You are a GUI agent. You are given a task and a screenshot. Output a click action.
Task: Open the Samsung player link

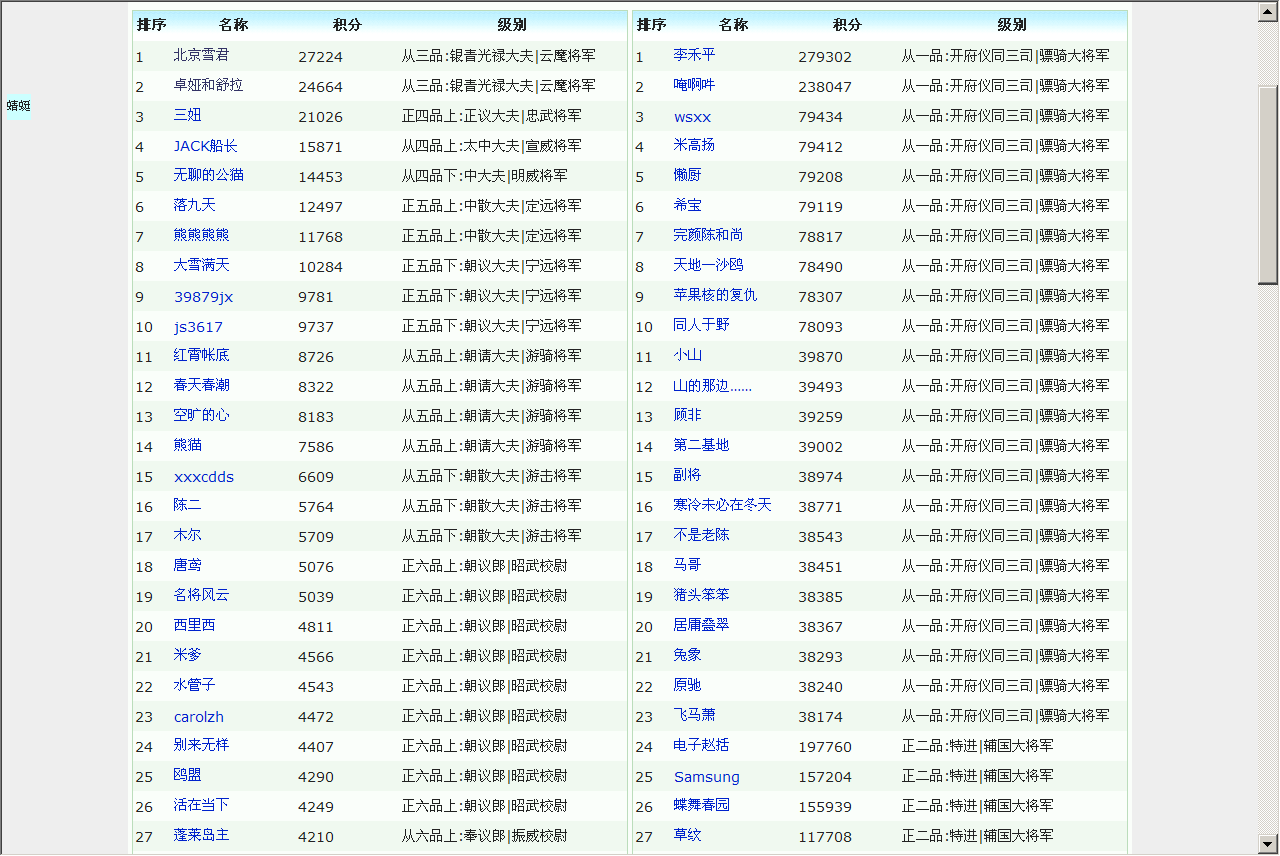tap(707, 777)
